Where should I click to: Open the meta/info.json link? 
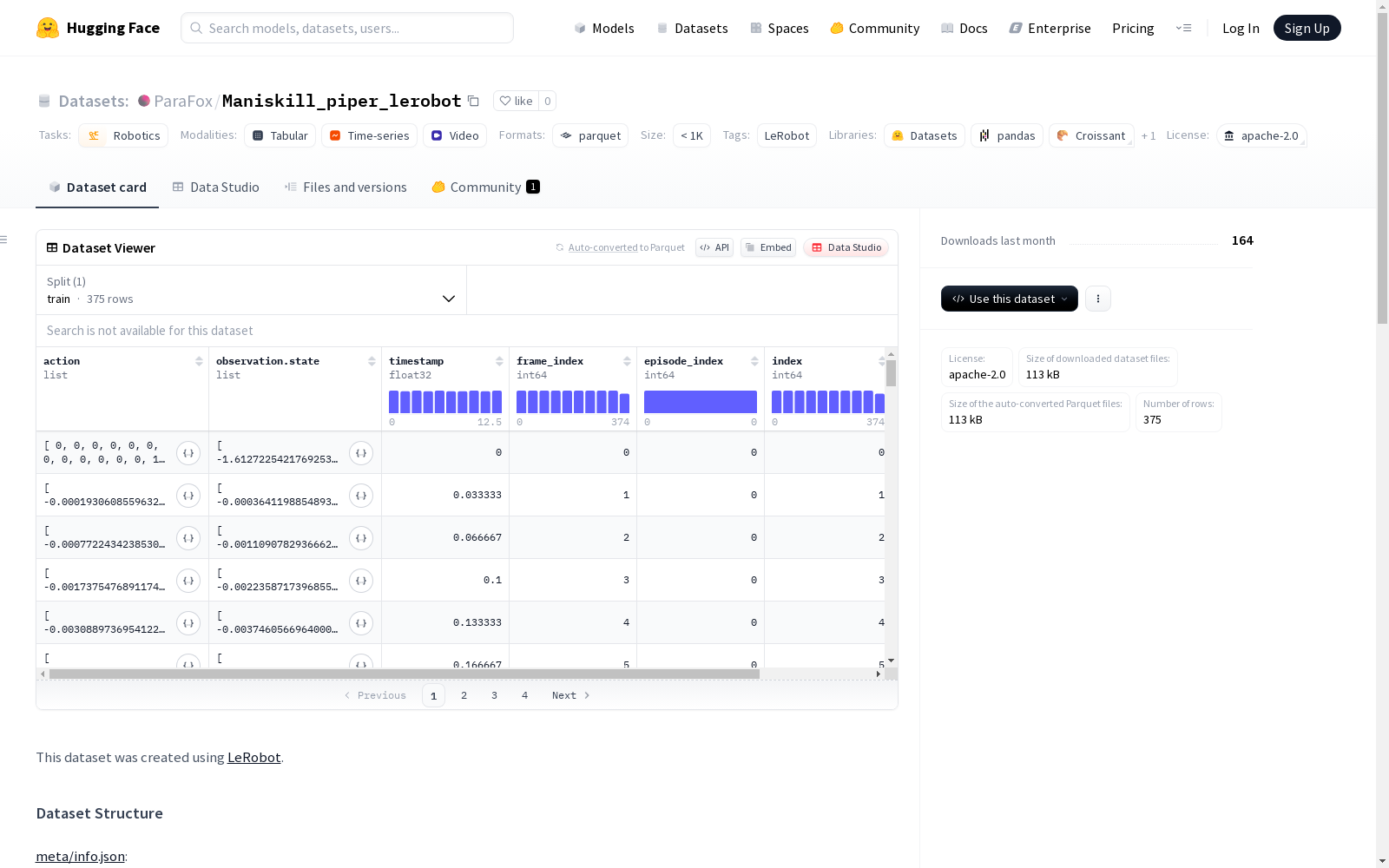point(80,856)
